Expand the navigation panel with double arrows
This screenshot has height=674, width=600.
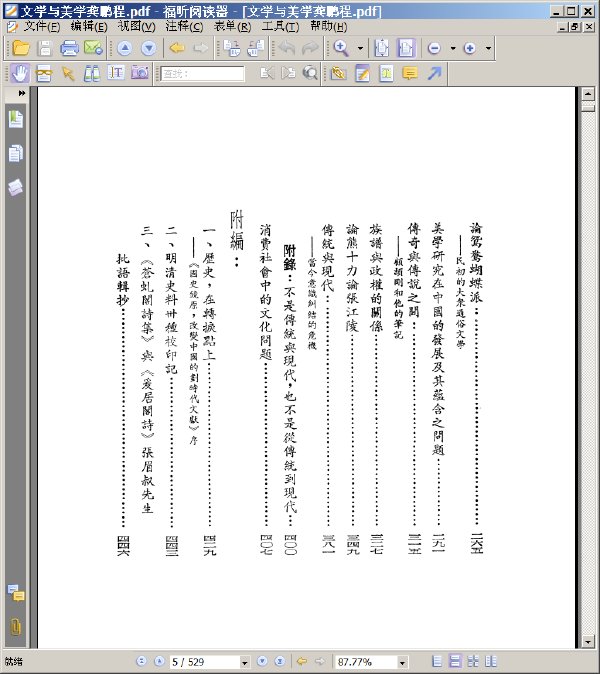coord(21,93)
